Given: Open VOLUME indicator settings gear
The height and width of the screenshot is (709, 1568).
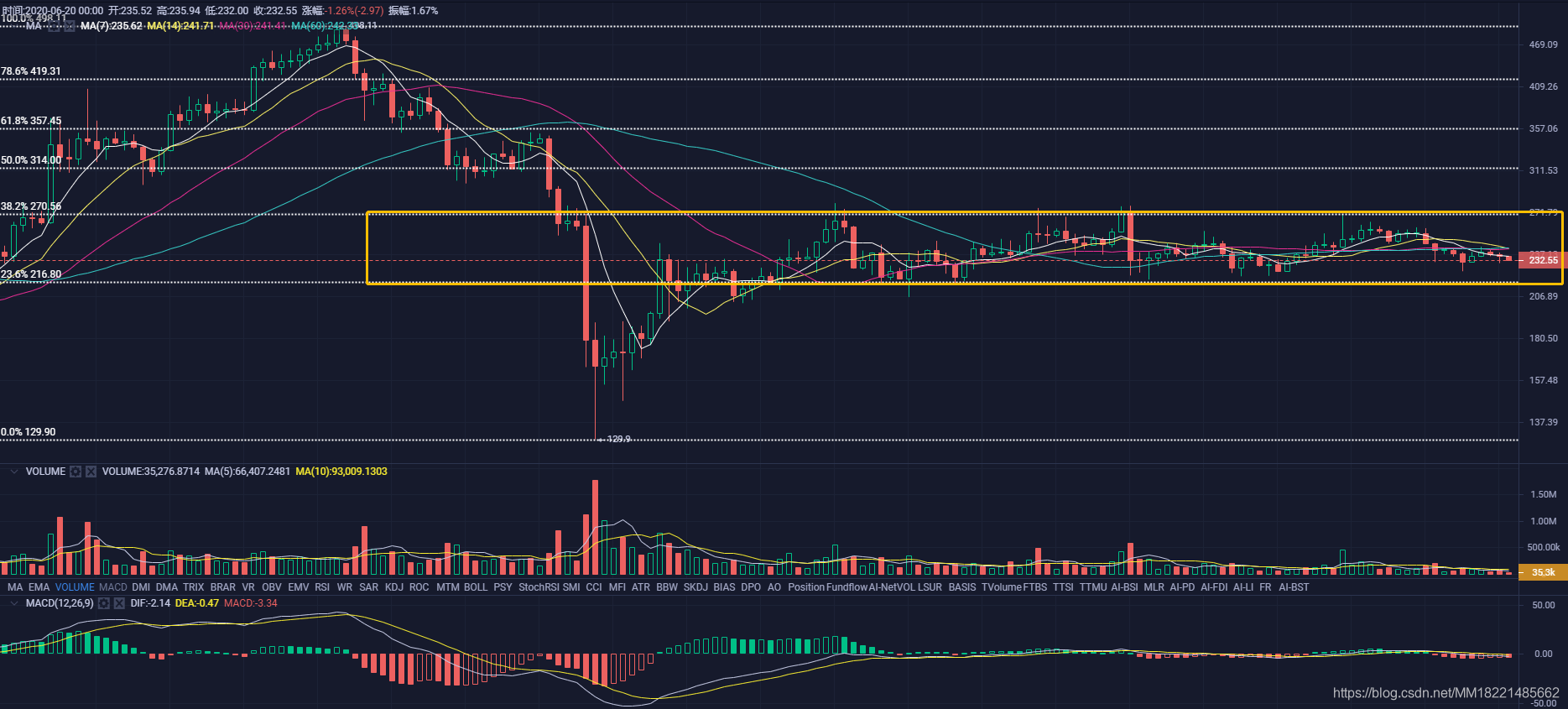Looking at the screenshot, I should tap(76, 472).
